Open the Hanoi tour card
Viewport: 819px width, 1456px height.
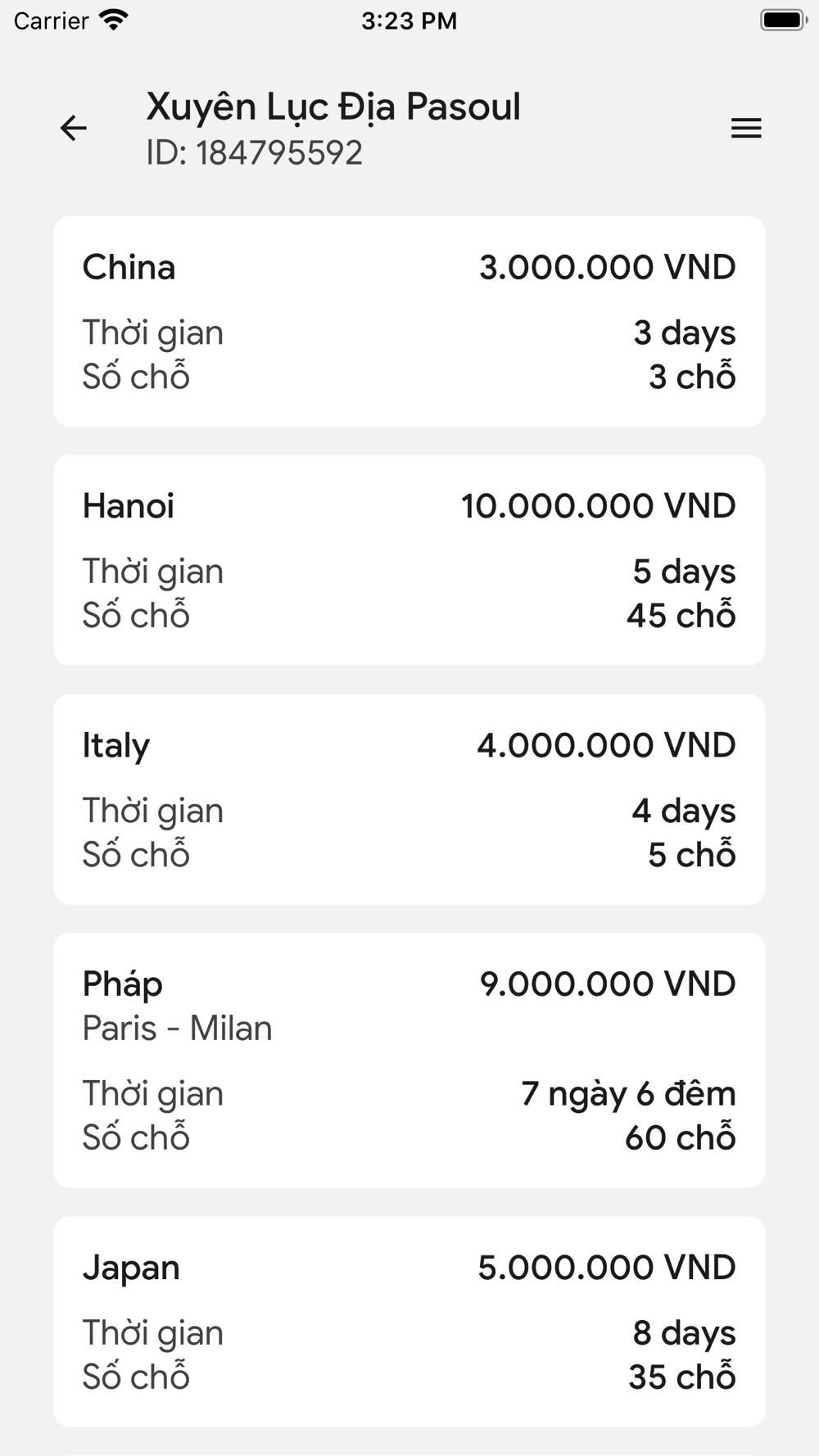point(409,560)
